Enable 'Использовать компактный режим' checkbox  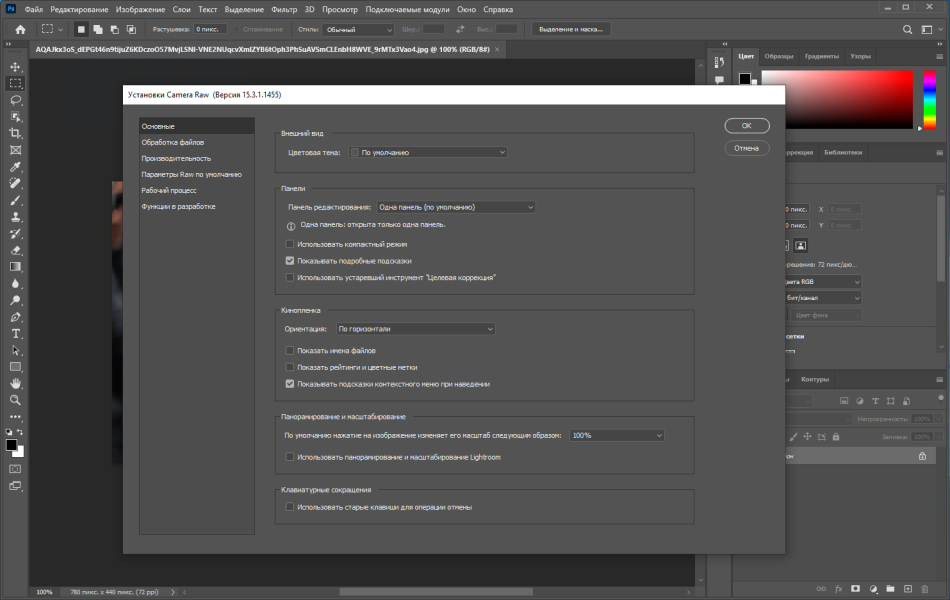(290, 244)
